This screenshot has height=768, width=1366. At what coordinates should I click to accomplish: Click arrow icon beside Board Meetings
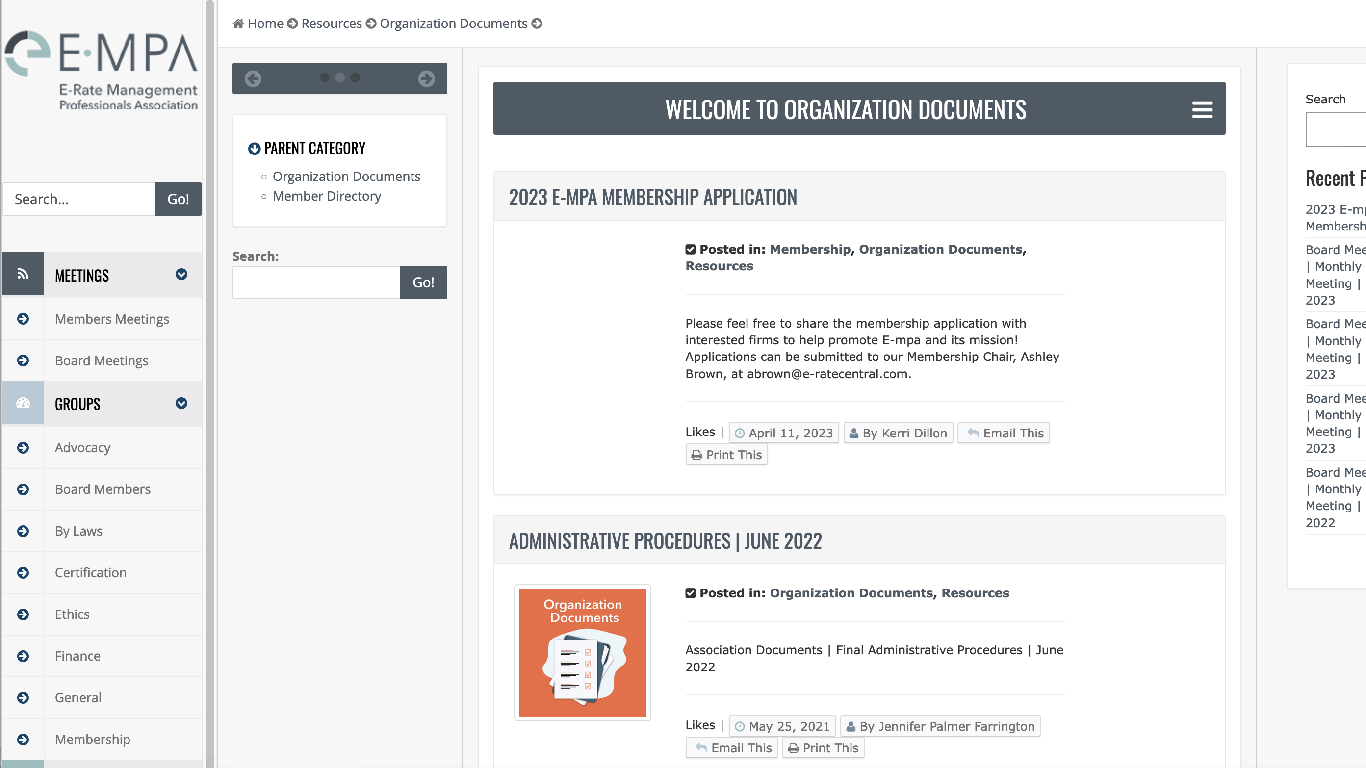(x=23, y=361)
